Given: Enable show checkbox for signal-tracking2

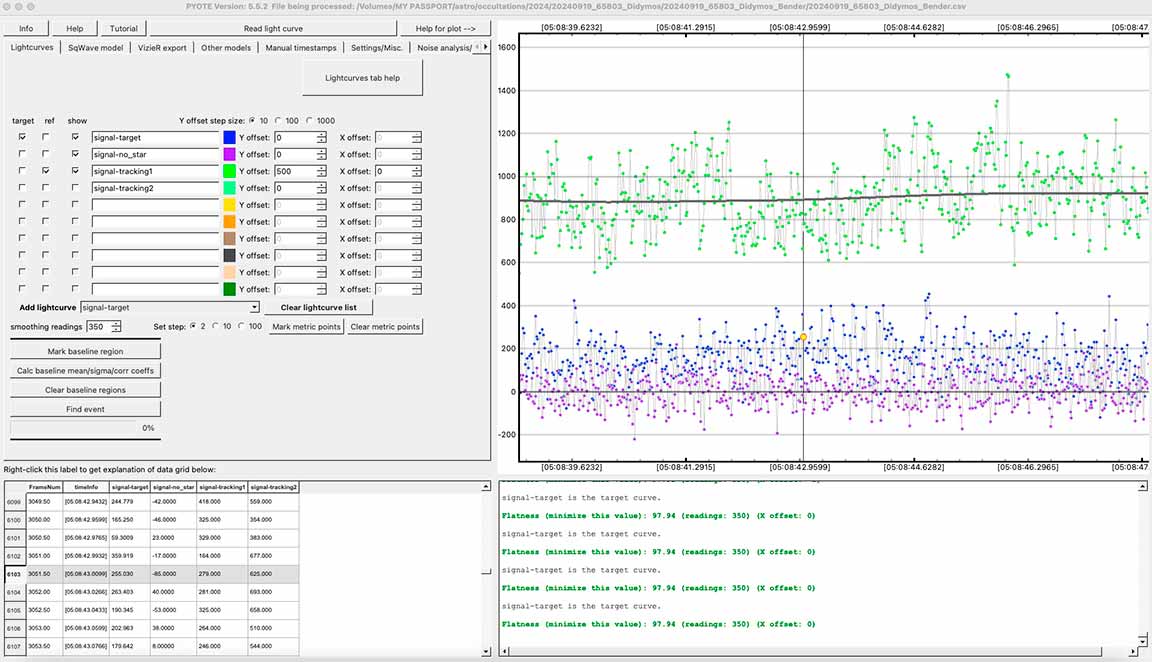Looking at the screenshot, I should (75, 188).
